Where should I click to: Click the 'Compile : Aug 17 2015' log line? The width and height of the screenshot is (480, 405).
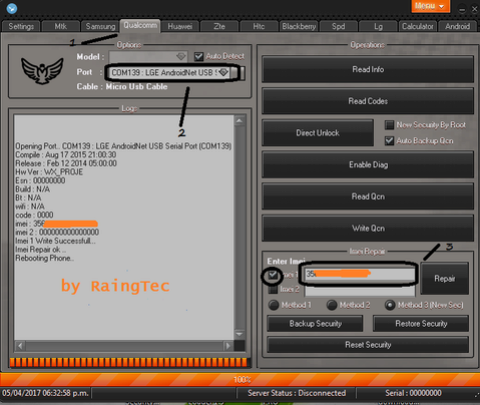point(66,155)
